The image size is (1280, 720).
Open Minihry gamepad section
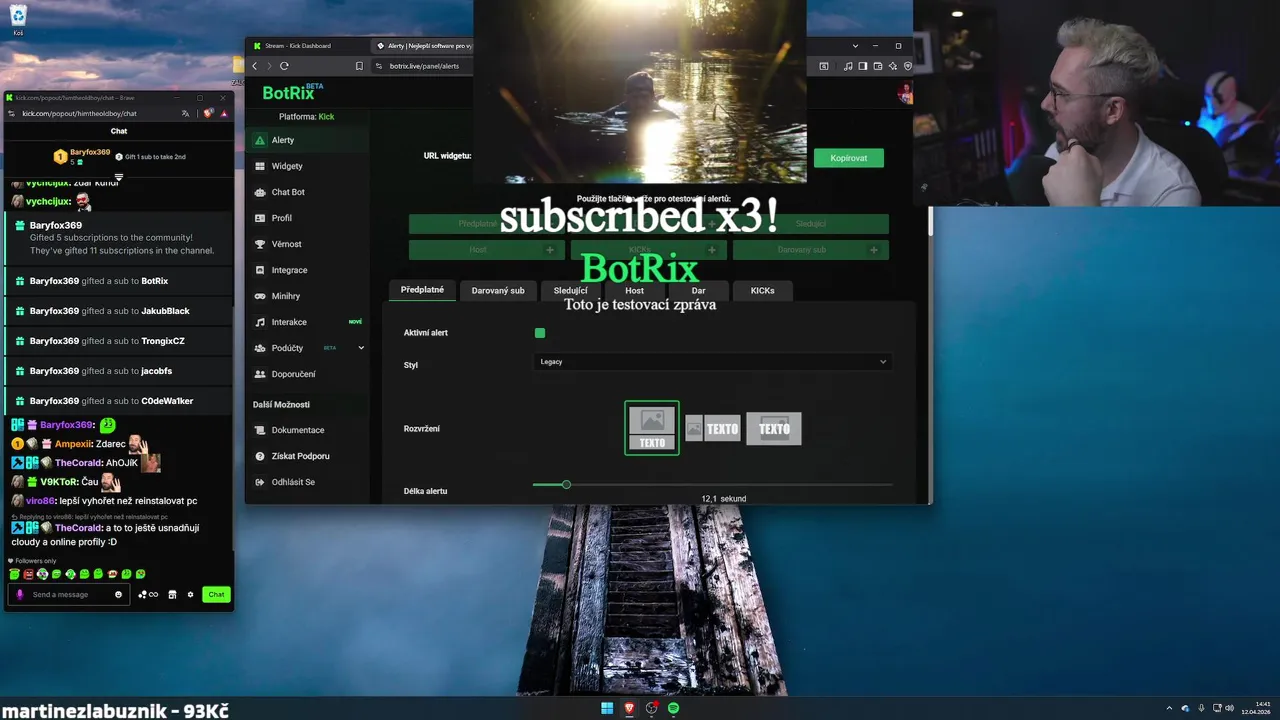tap(308, 296)
